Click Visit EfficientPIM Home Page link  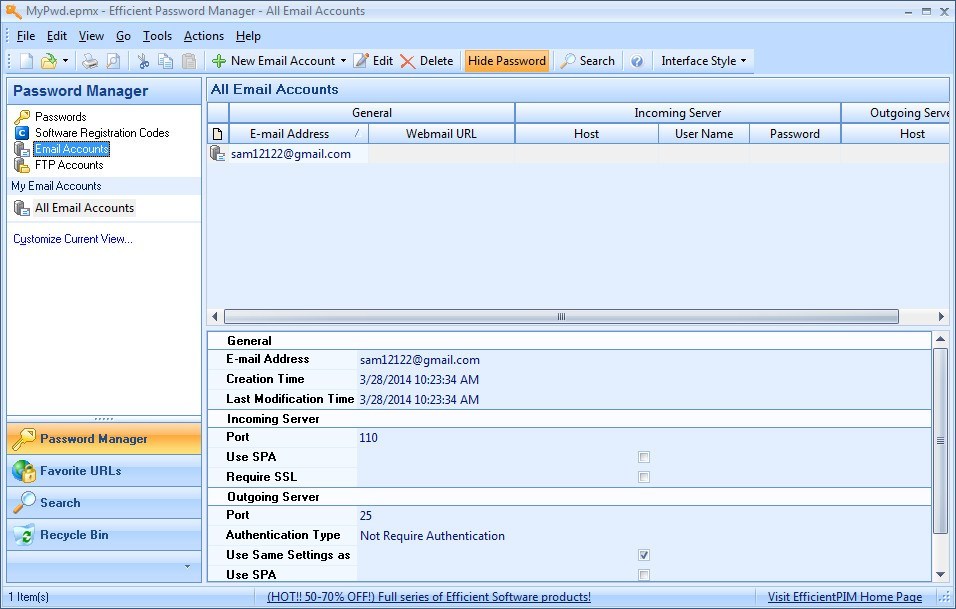(x=844, y=597)
